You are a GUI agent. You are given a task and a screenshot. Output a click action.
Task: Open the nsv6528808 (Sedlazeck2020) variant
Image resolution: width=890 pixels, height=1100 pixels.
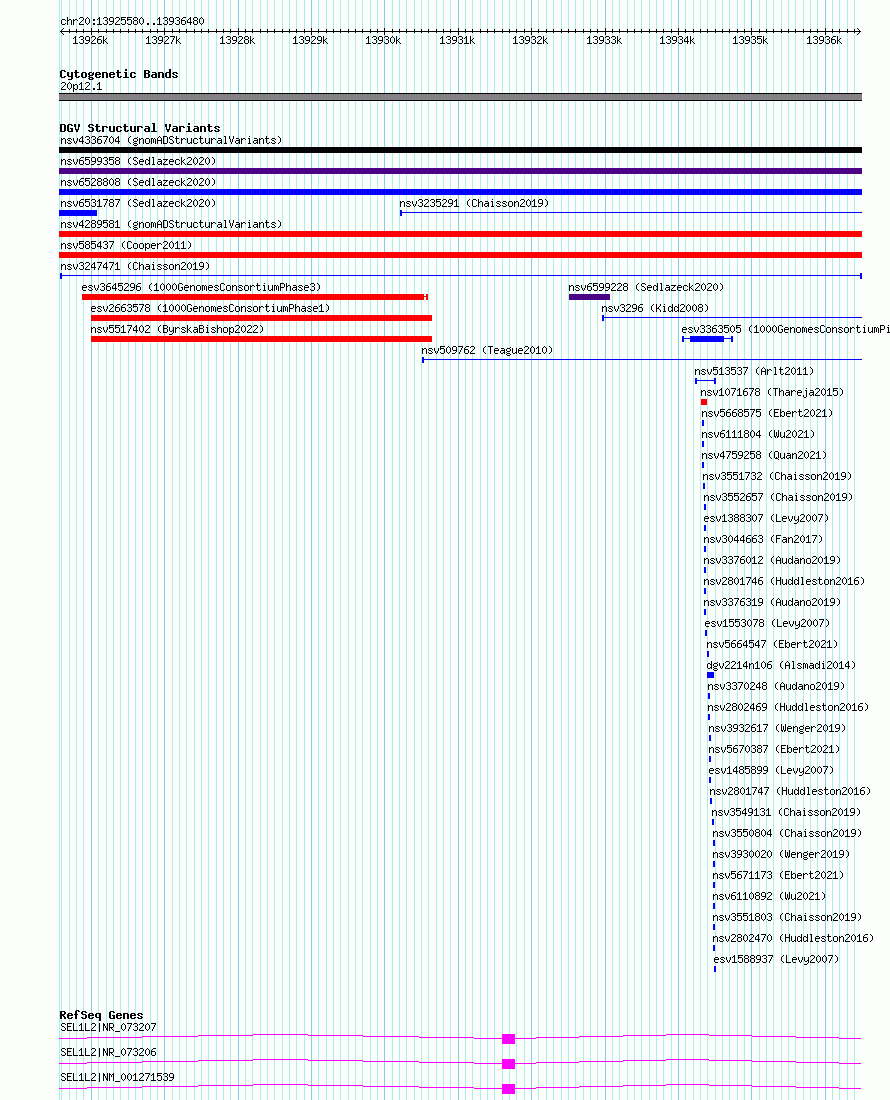138,182
